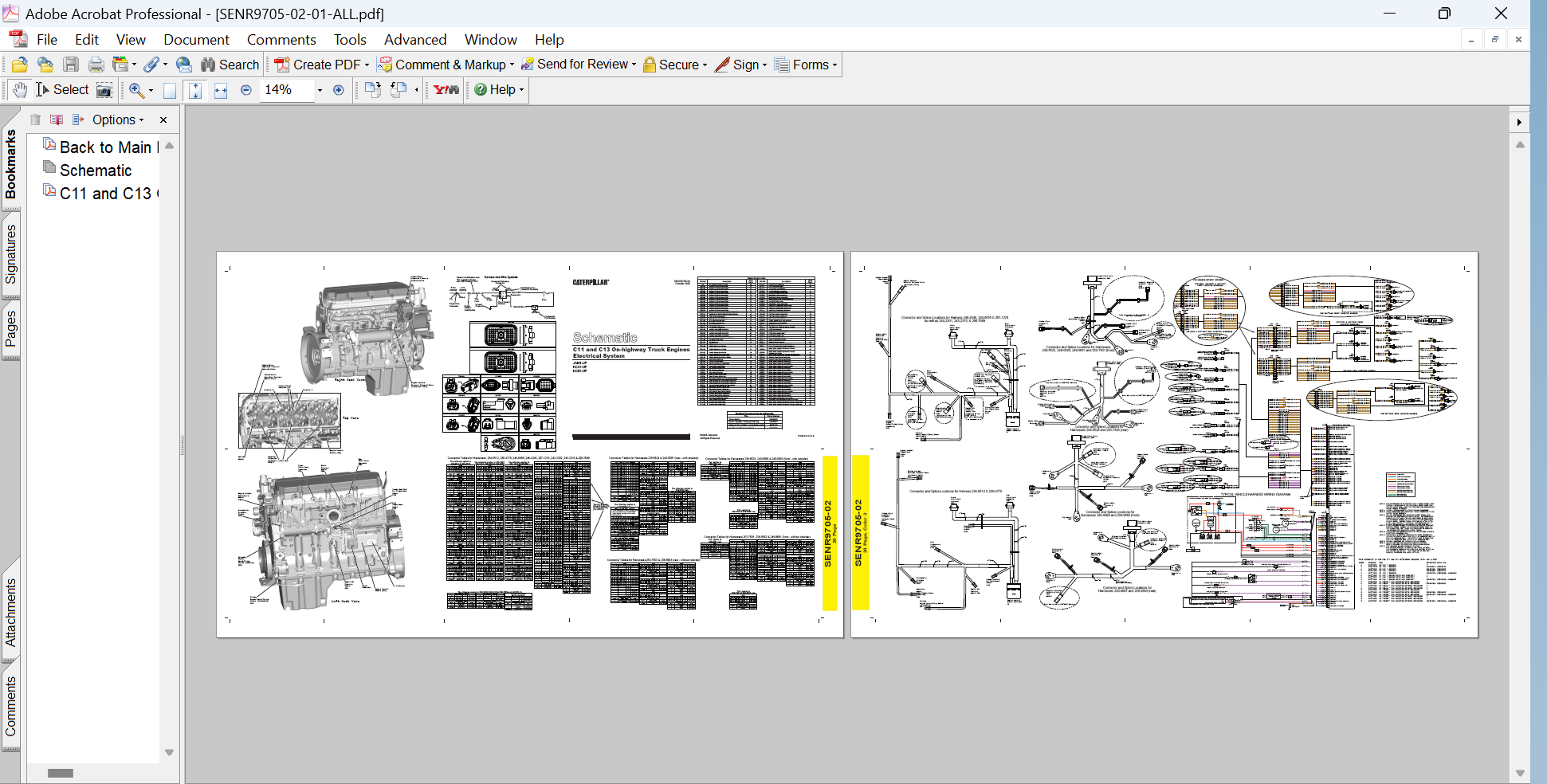Click the expand current bookmark icon
Screen dimensions: 1547x784
pos(78,120)
